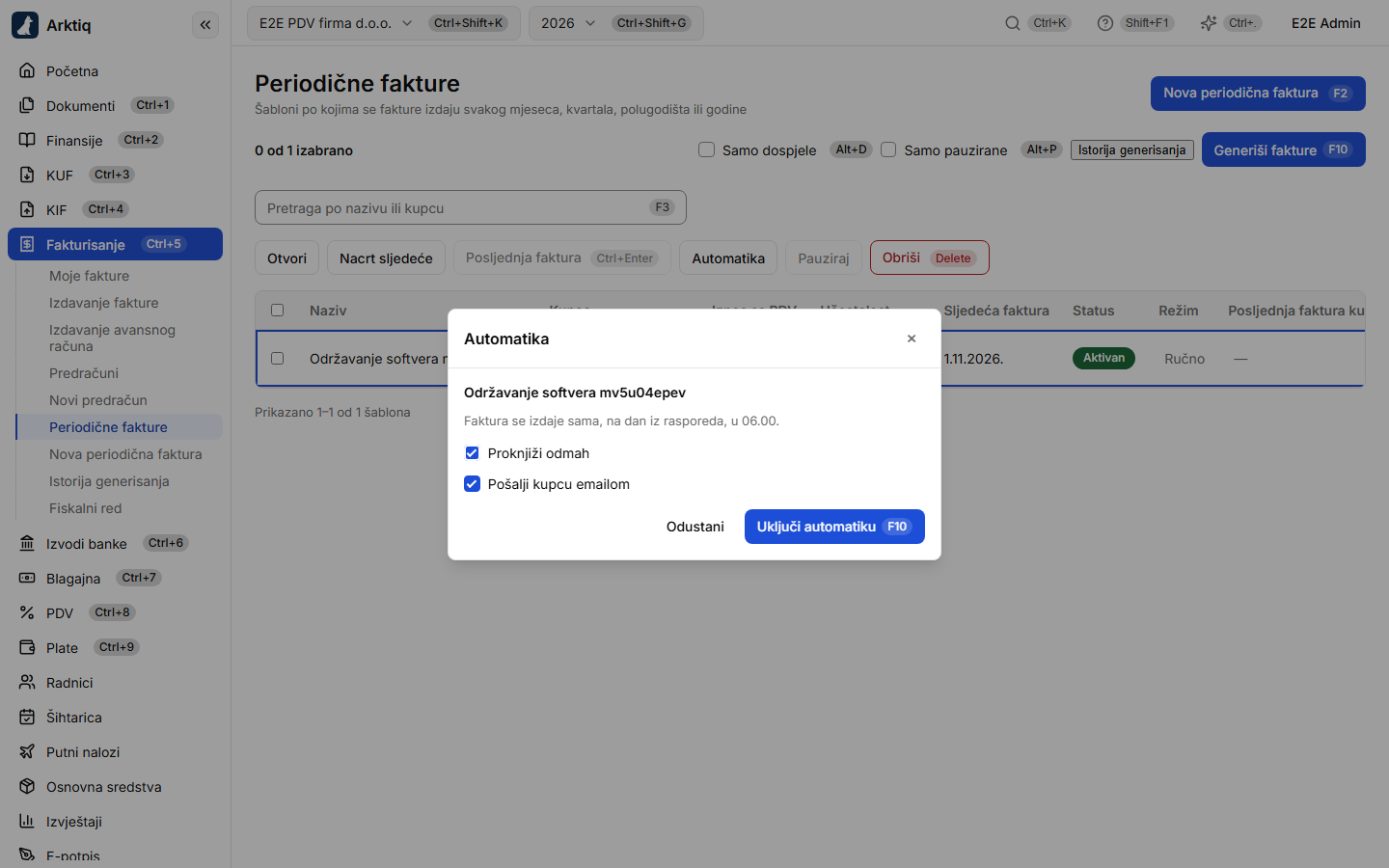Uncheck Pošalji kupcu emailom checkbox

[x=473, y=484]
